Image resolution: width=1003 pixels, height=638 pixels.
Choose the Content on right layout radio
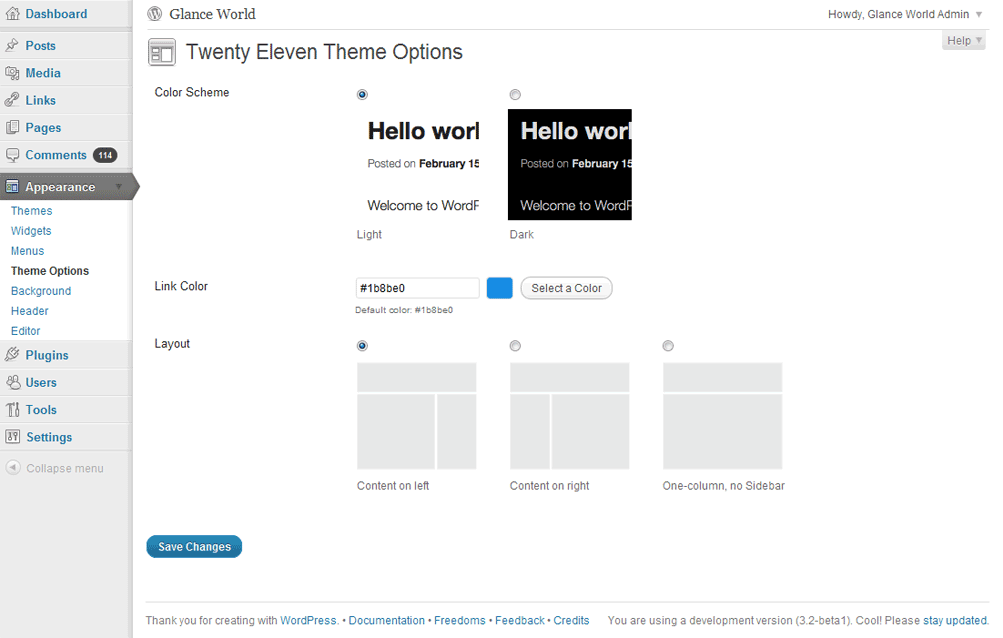click(x=515, y=346)
